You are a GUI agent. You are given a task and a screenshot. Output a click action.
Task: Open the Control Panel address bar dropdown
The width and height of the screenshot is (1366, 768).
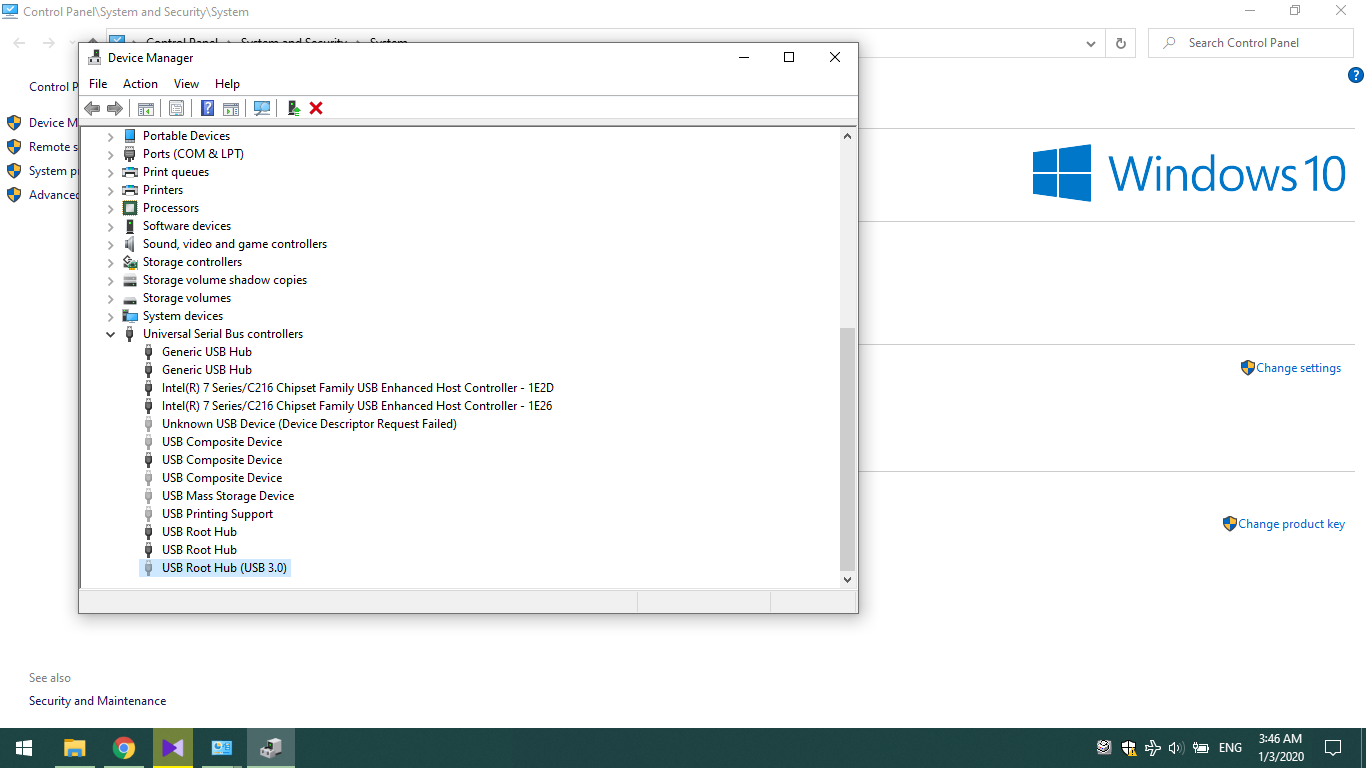[x=1091, y=43]
